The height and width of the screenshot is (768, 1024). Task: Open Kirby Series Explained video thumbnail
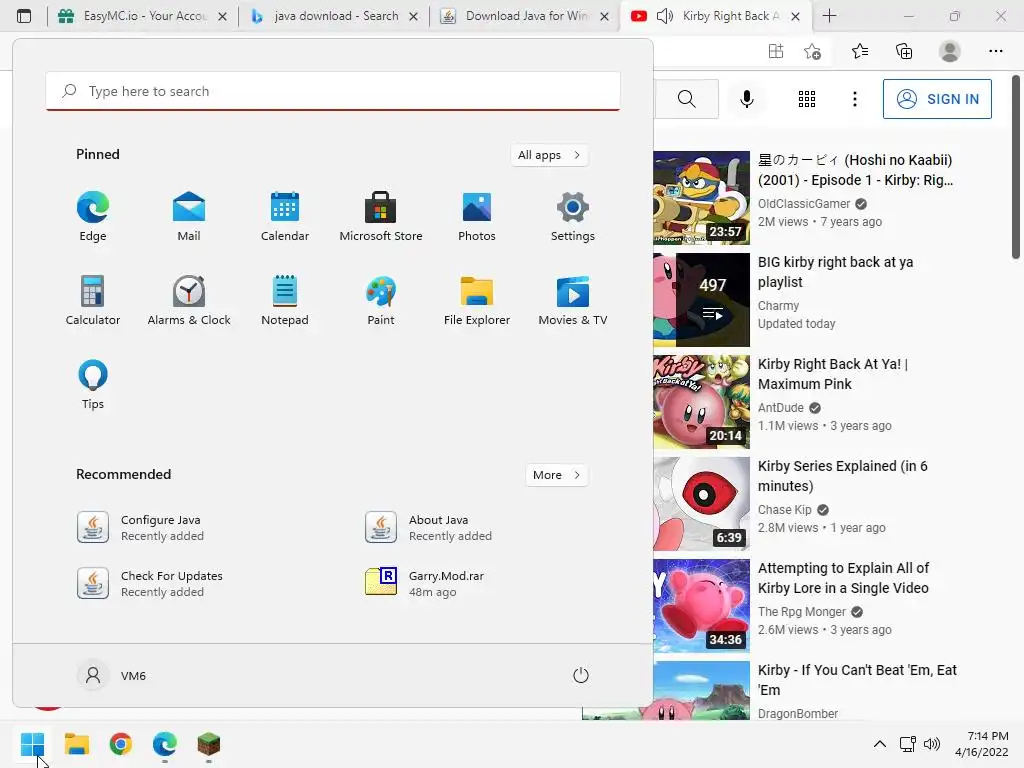(701, 504)
